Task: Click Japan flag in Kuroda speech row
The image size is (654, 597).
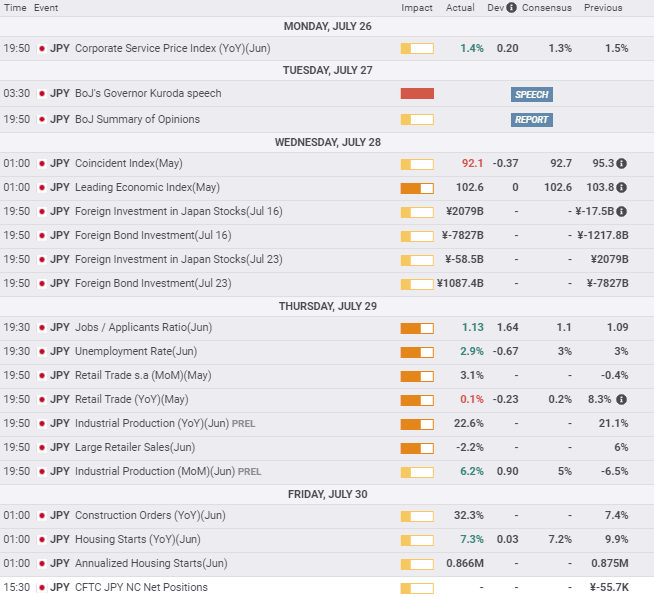Action: click(x=41, y=94)
